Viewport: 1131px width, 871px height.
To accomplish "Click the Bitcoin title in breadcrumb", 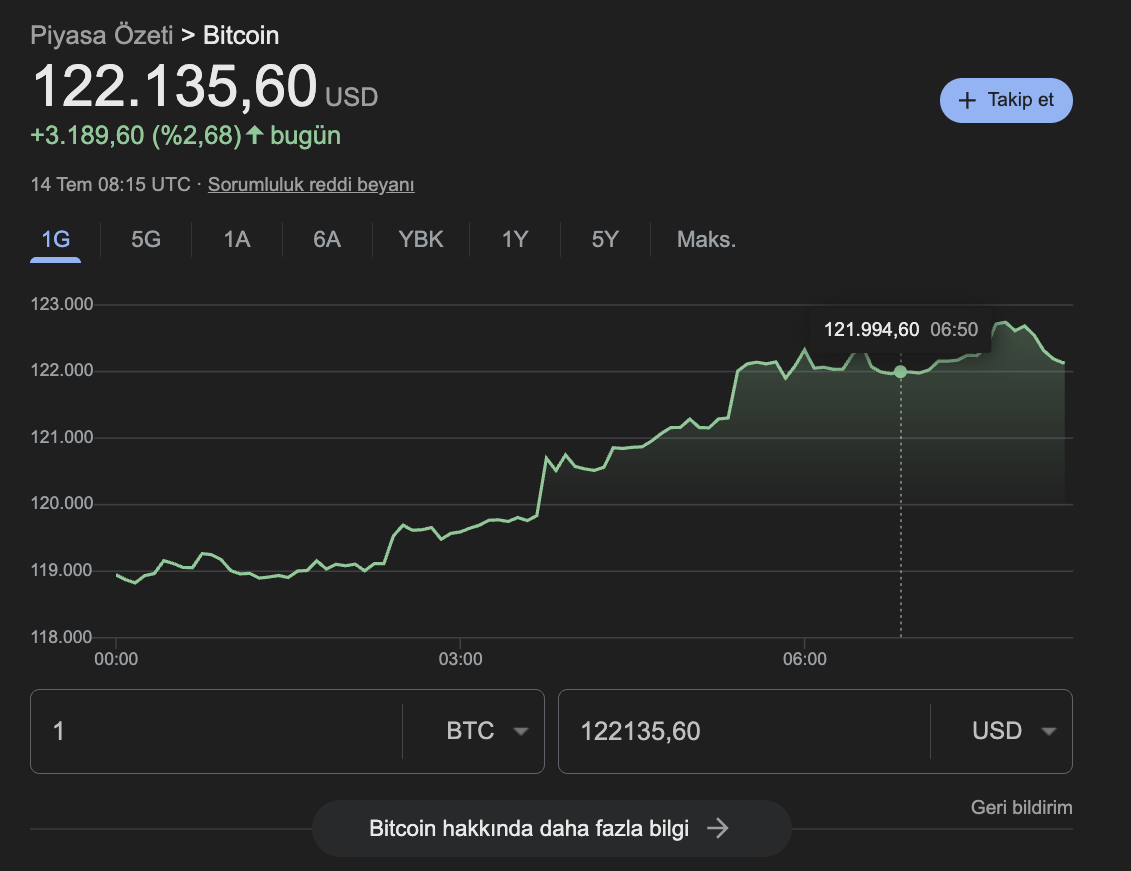I will point(241,35).
